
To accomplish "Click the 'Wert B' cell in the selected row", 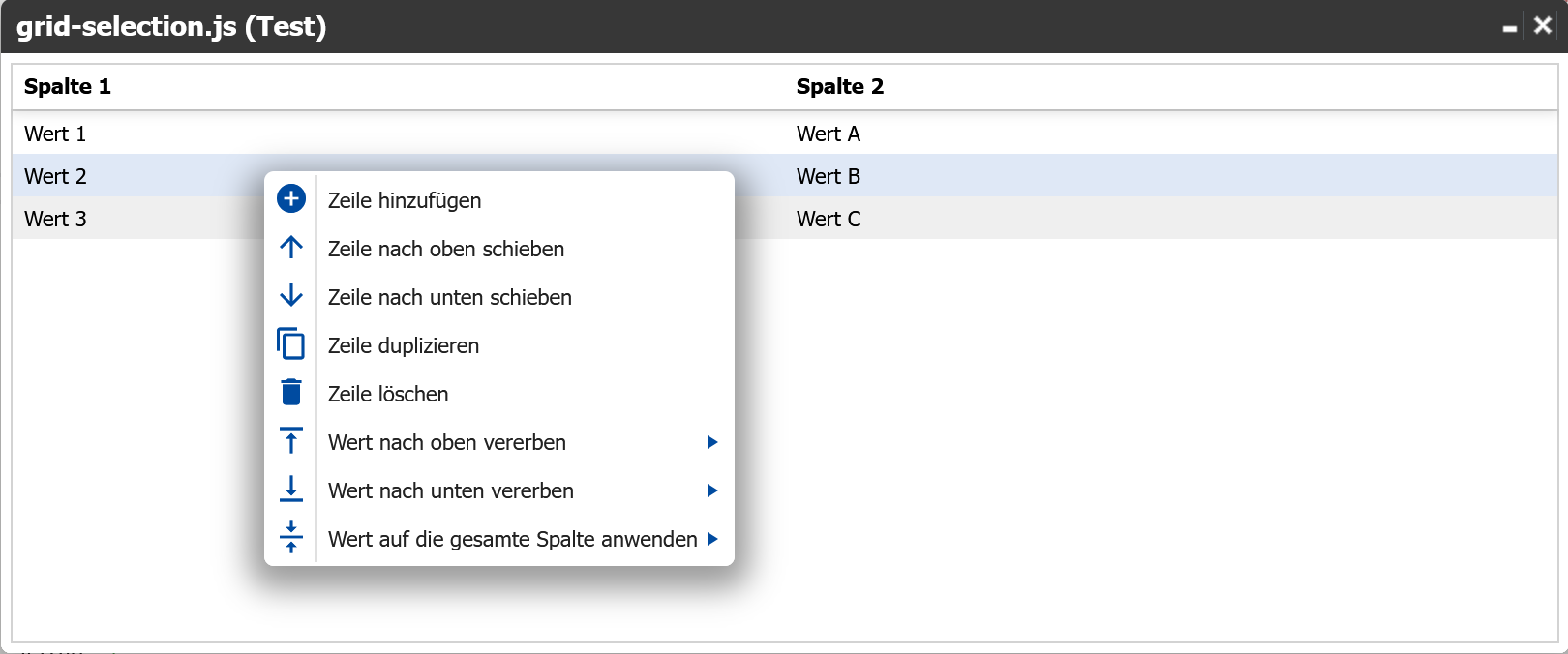I will (829, 177).
